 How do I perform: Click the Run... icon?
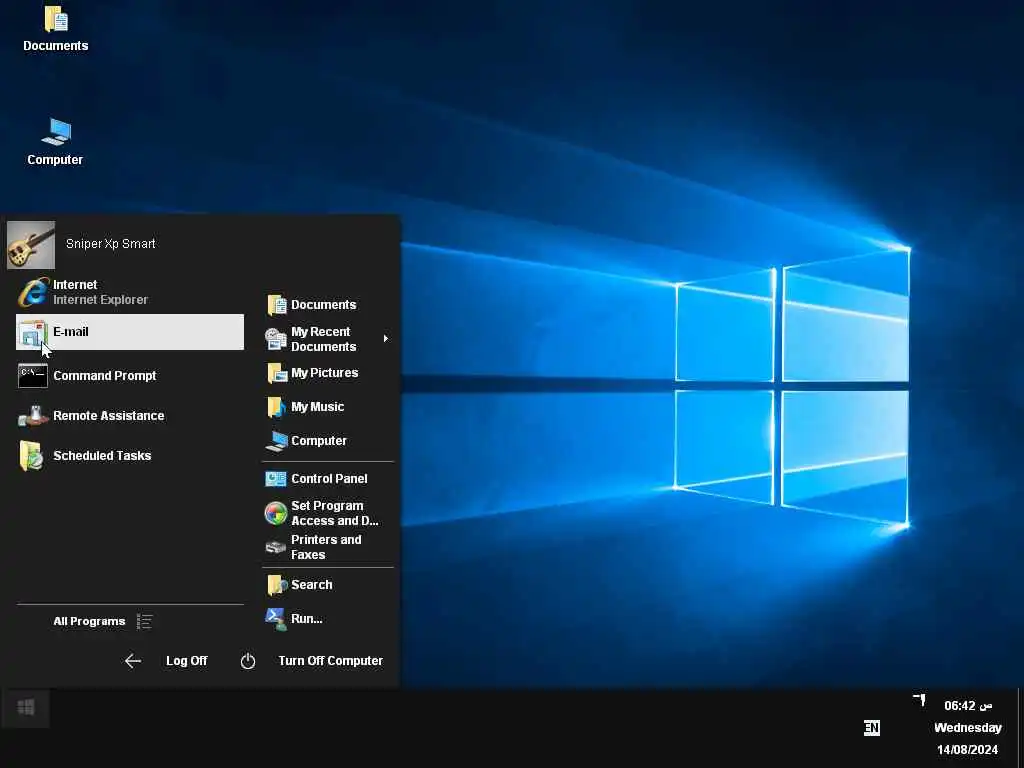coord(276,619)
